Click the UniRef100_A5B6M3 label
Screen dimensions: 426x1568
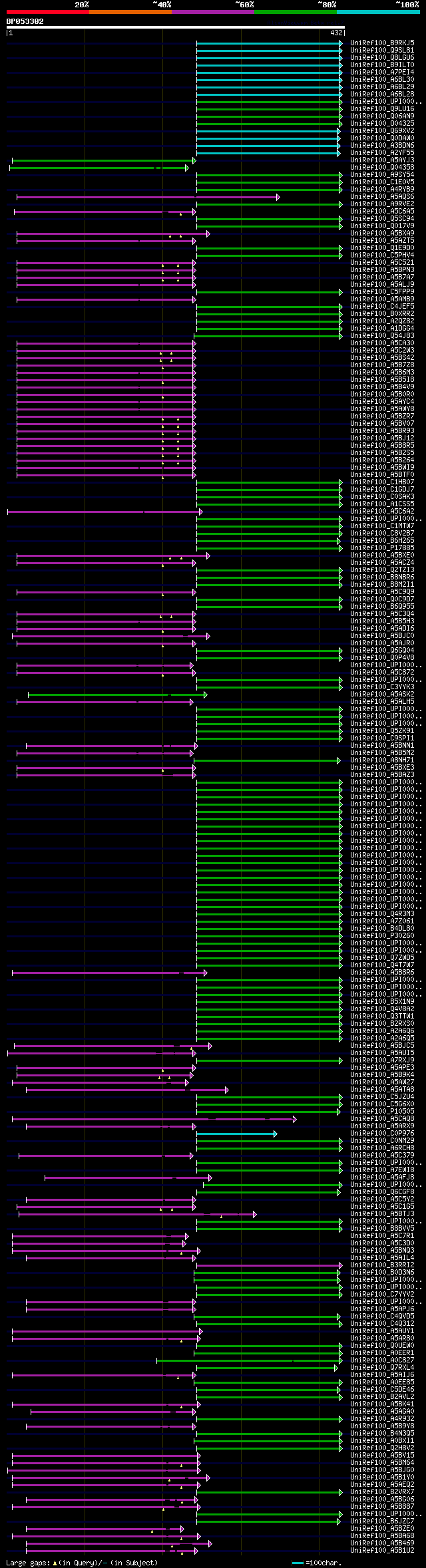coord(382,373)
